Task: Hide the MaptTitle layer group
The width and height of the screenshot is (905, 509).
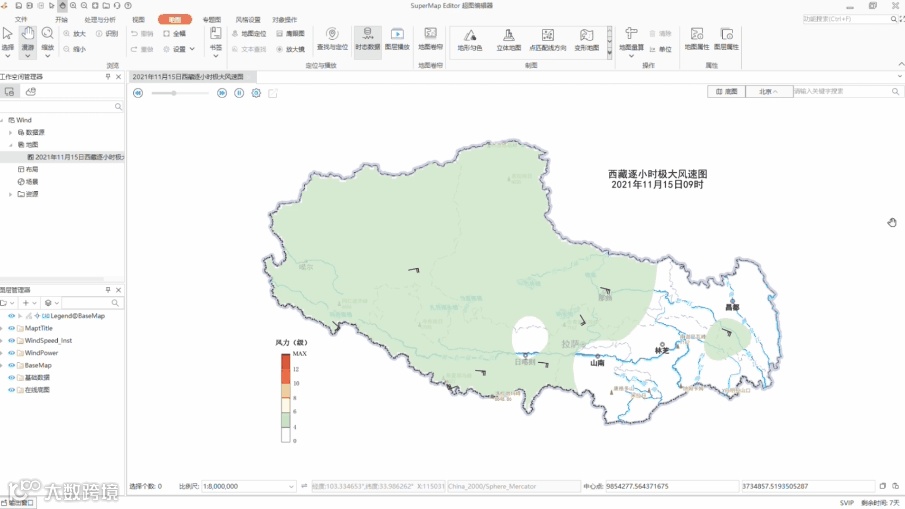Action: click(11, 328)
